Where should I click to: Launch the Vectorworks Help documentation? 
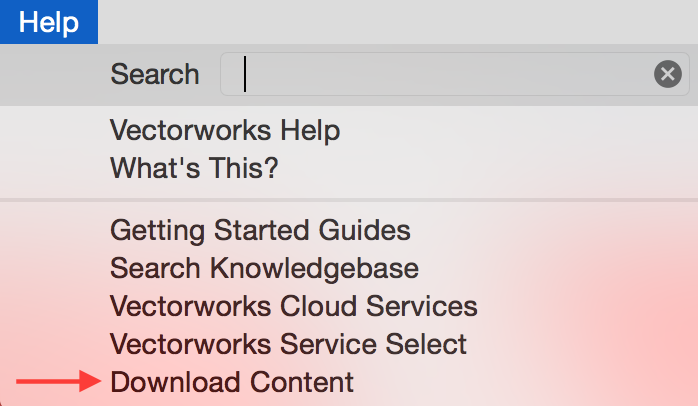(x=225, y=131)
